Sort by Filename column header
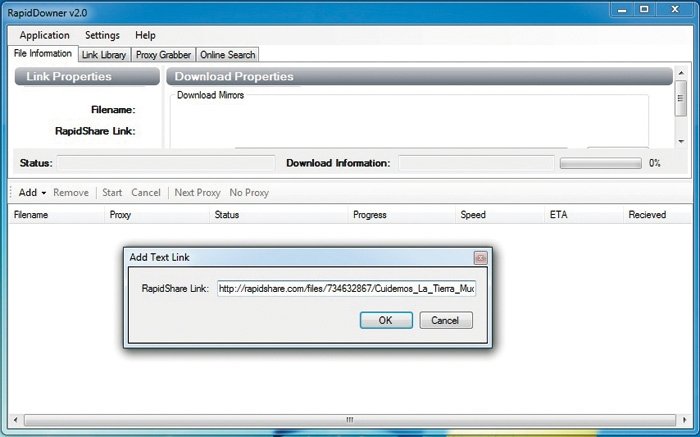 (x=57, y=215)
